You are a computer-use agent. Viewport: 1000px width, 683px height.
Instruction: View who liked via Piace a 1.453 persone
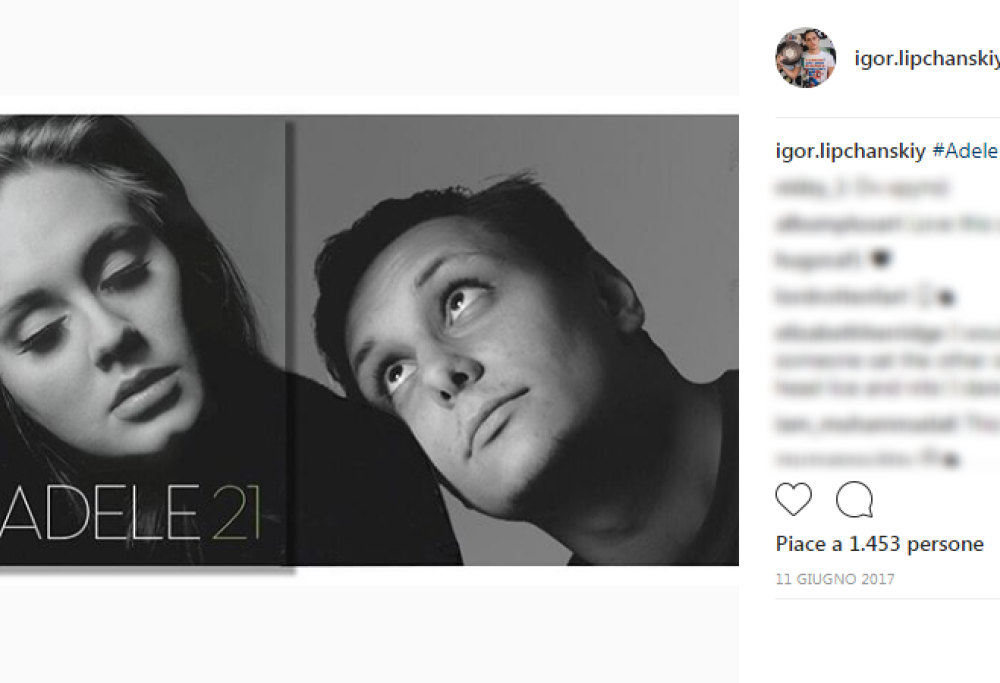(x=878, y=544)
